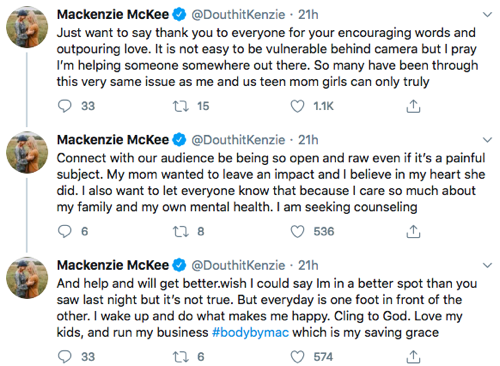500x366 pixels.
Task: Share the first tweet about encouraging words
Action: point(413,106)
